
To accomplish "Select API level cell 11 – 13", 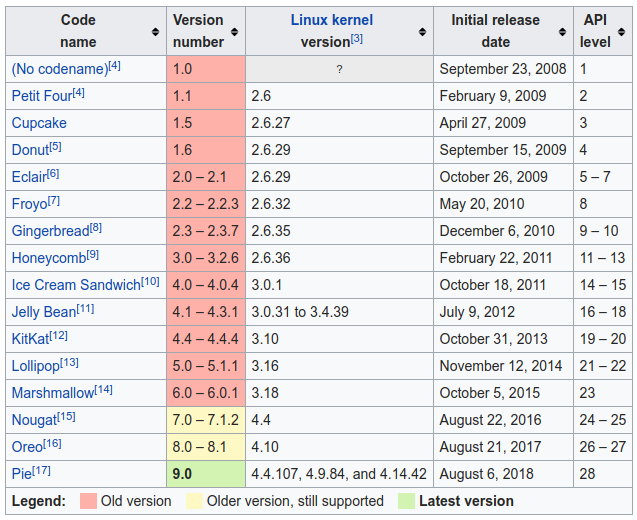I will [603, 258].
